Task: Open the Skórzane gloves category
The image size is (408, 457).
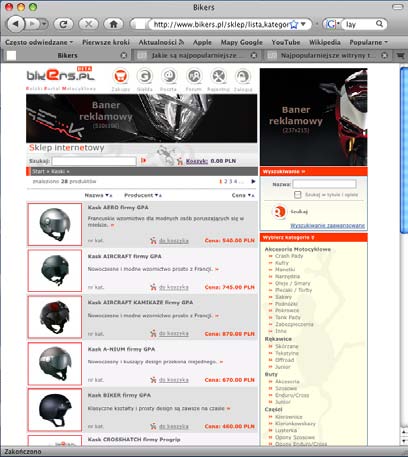Action: (x=287, y=346)
